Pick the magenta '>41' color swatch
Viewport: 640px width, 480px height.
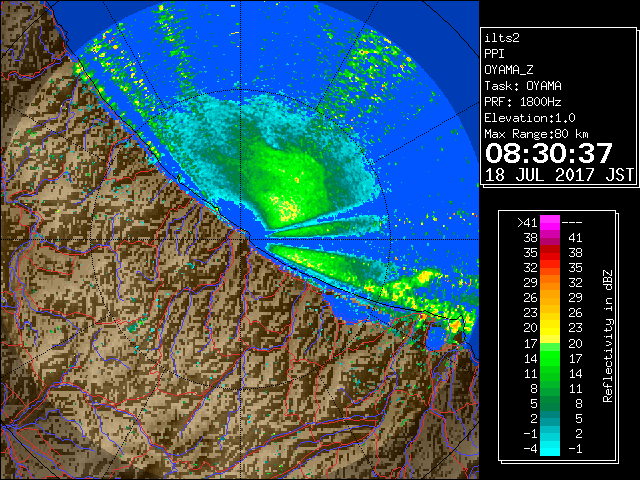pos(550,222)
